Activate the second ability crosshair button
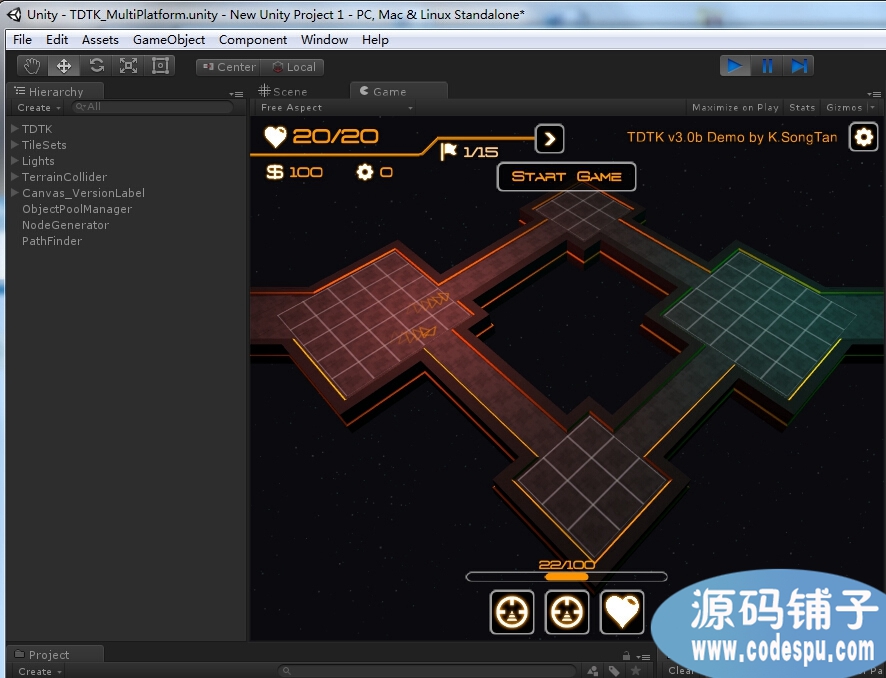Screen dimensions: 886x678 567,612
